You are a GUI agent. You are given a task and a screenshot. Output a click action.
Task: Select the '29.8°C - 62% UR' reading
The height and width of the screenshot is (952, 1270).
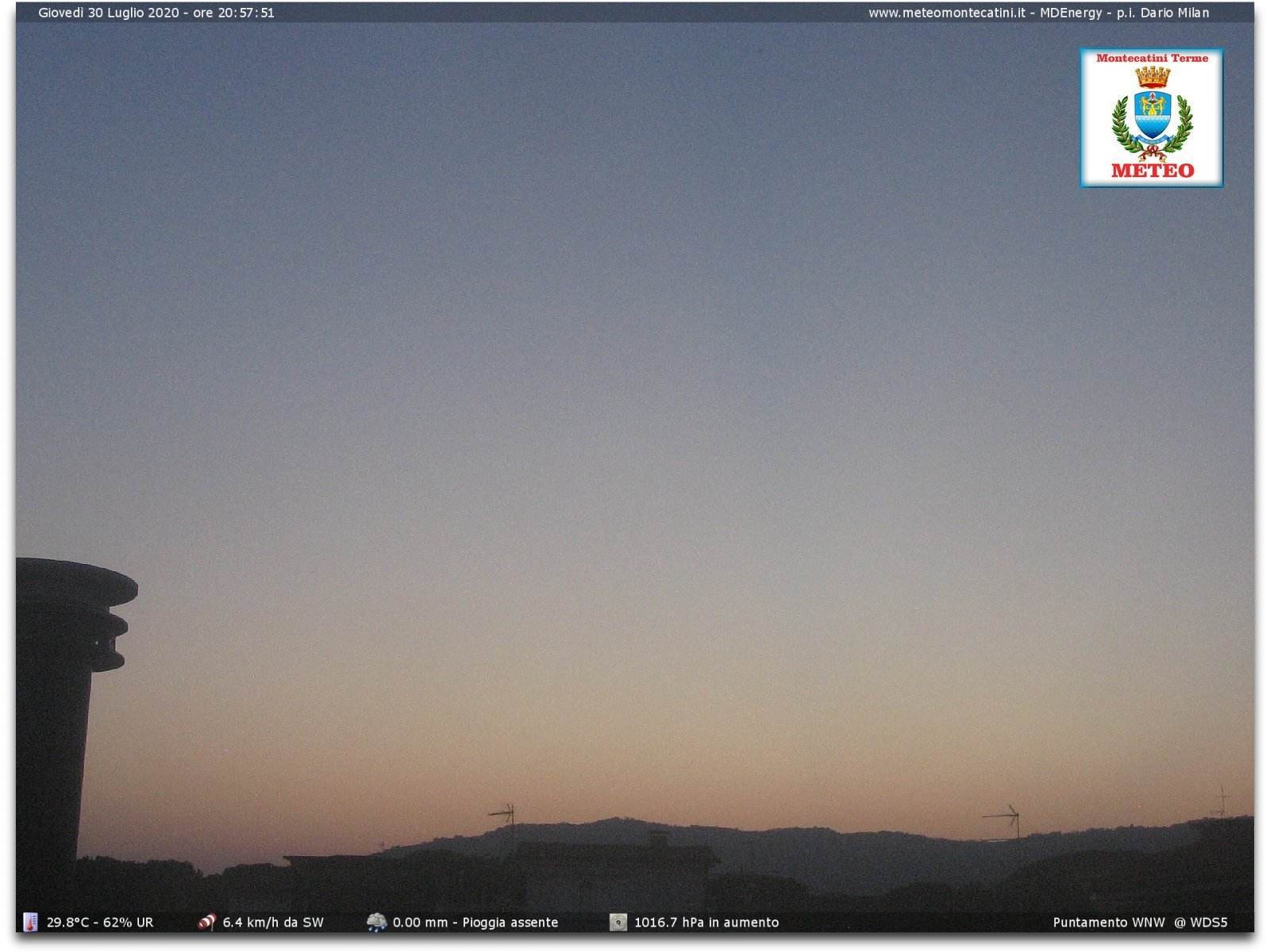pyautogui.click(x=100, y=922)
